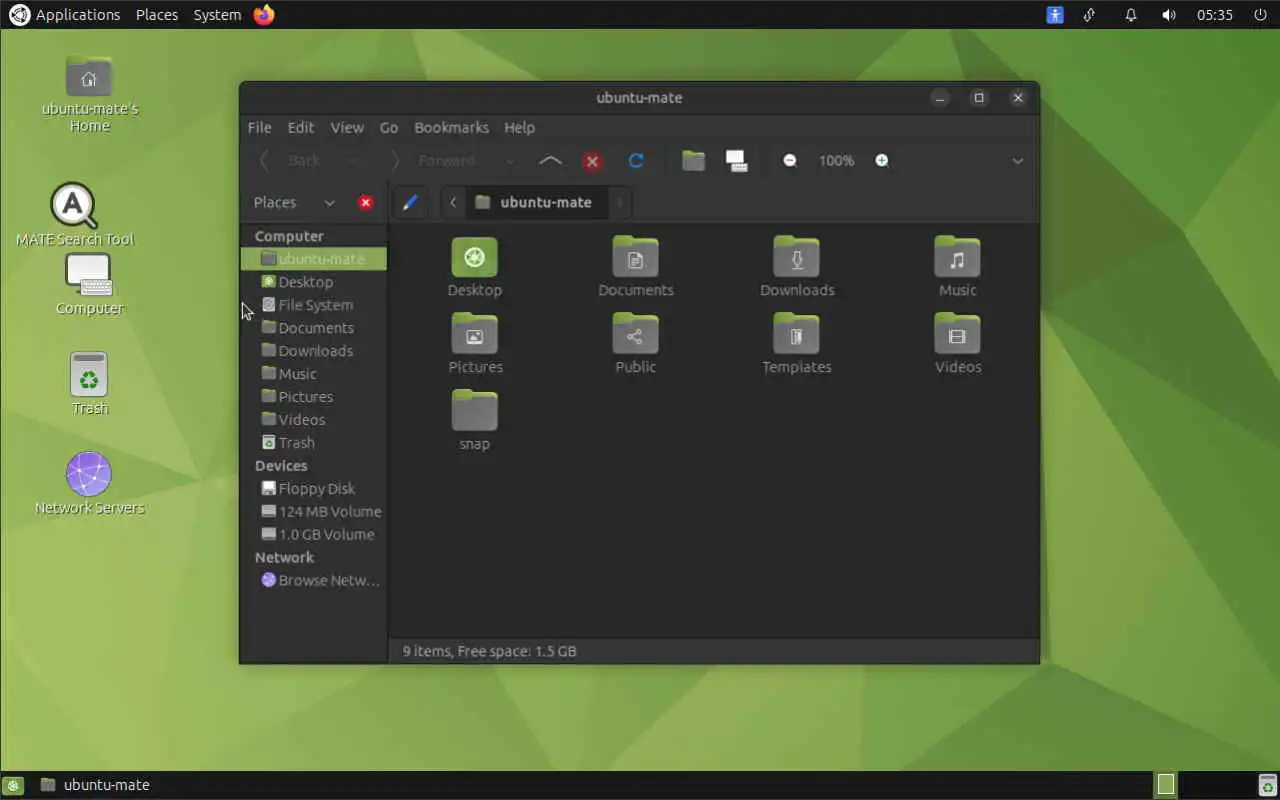
Task: Open the Help menu
Action: click(519, 127)
